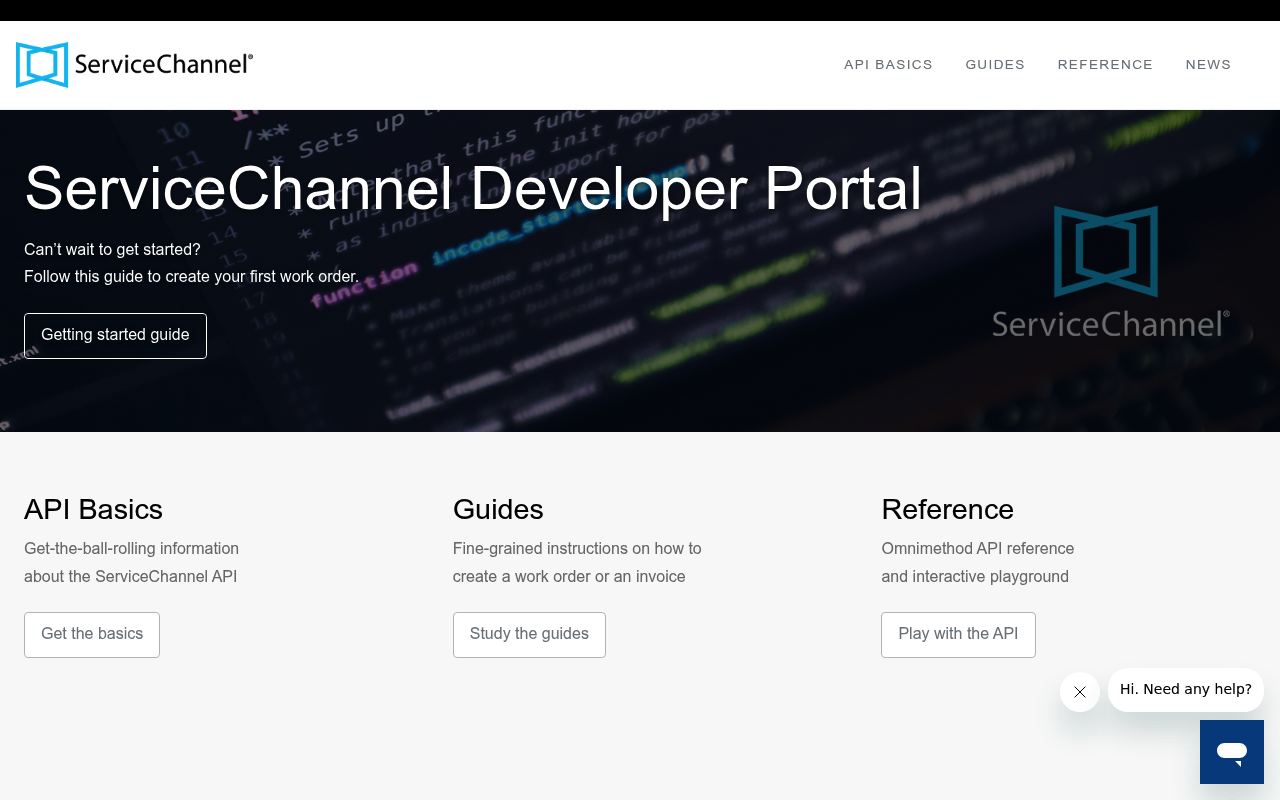Click the Play with the API button
This screenshot has width=1280, height=800.
(958, 635)
